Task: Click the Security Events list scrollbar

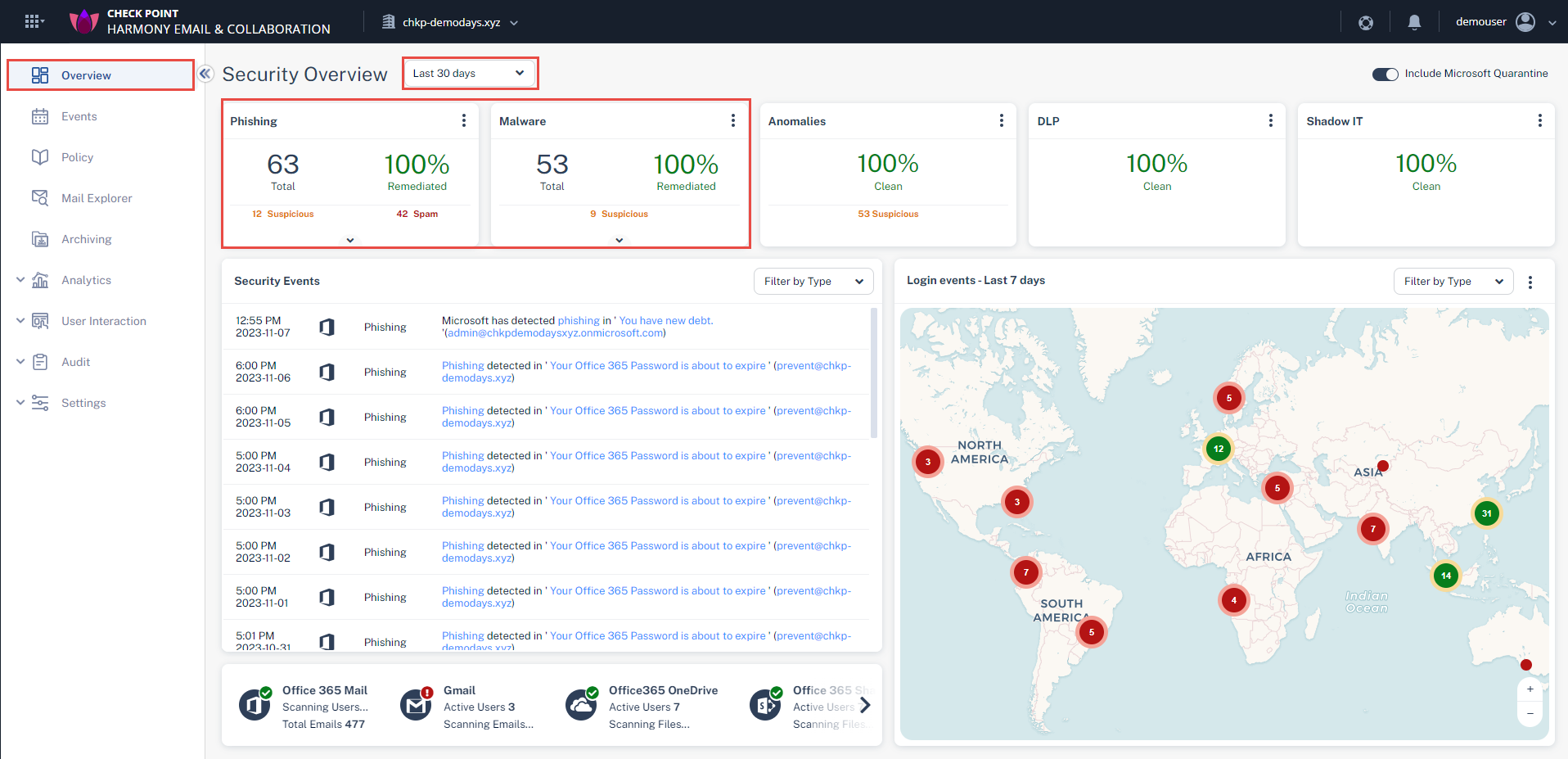Action: (x=874, y=373)
